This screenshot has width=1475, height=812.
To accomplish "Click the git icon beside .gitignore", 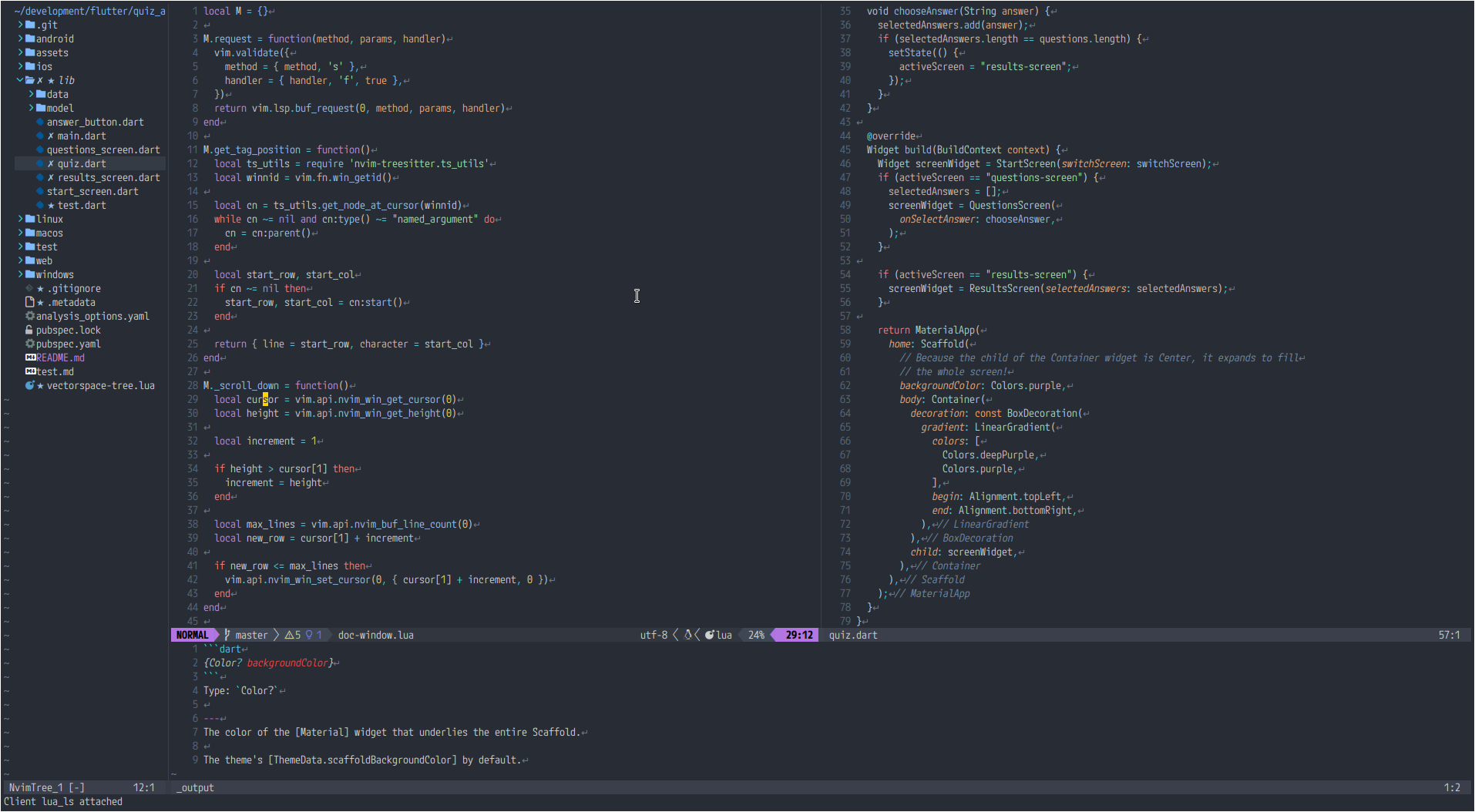I will 30,288.
